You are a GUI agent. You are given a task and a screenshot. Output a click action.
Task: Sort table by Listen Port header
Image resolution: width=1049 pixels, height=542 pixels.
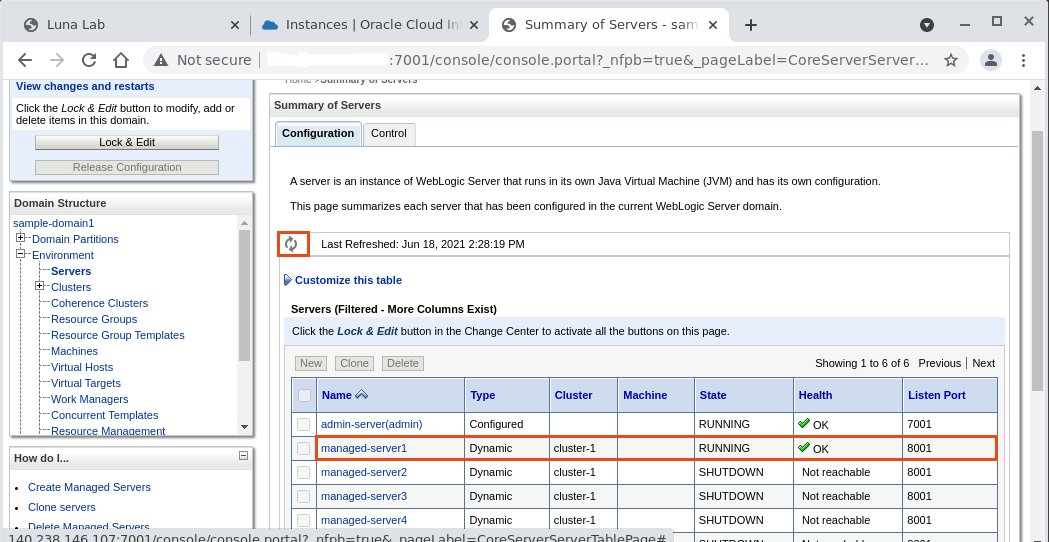click(937, 395)
